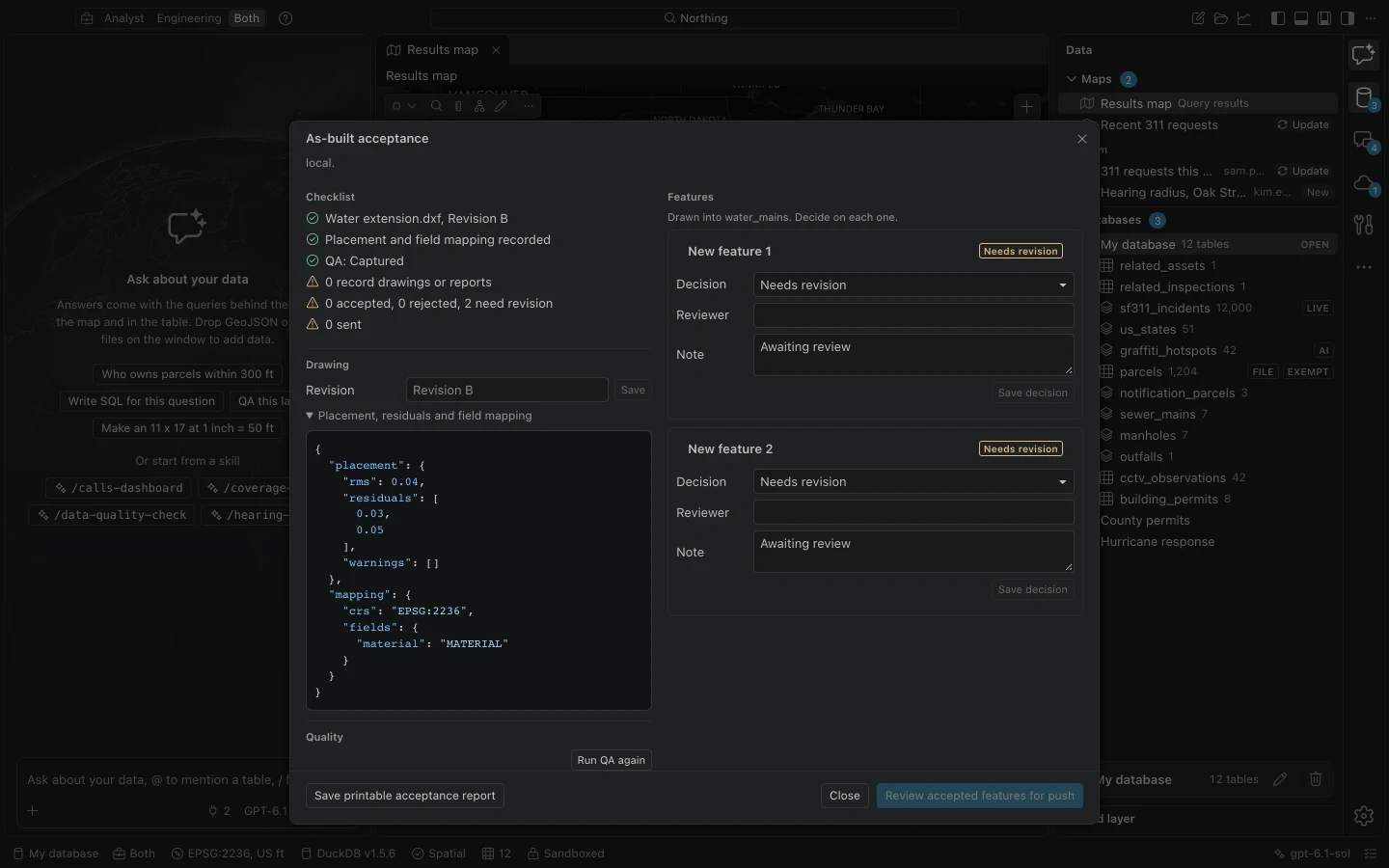Select the Results map tab
1389x868 pixels.
442,50
